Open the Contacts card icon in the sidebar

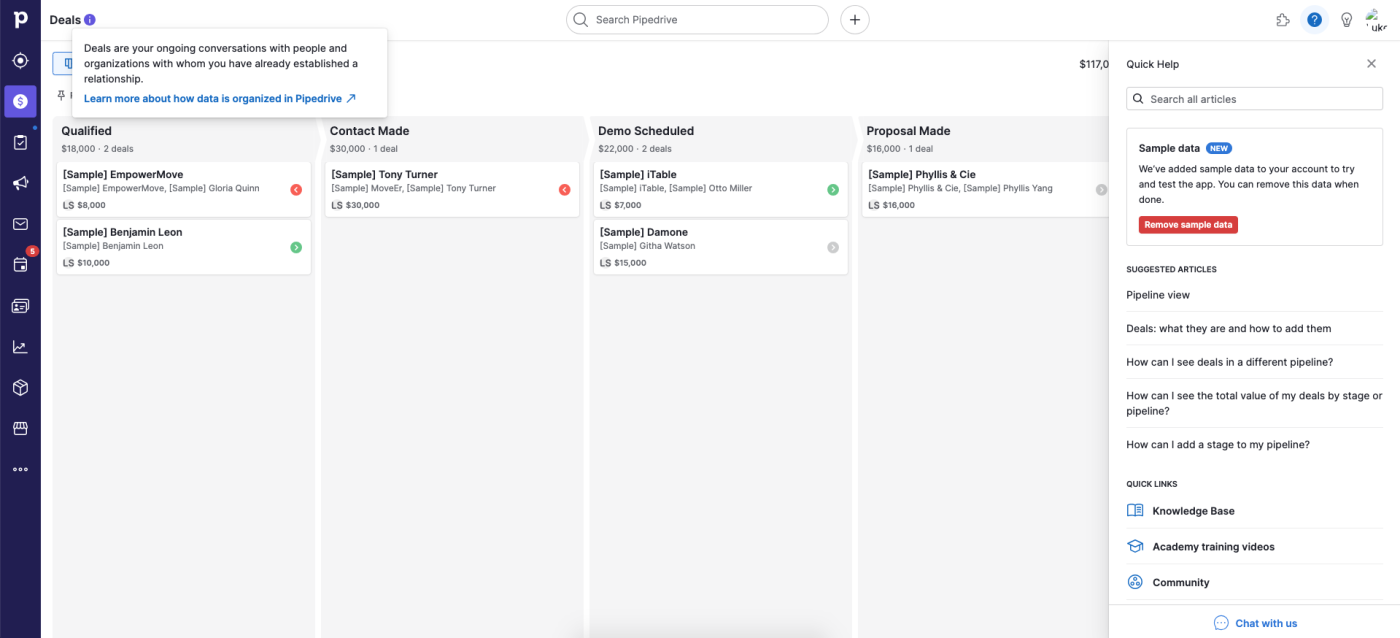(x=20, y=306)
